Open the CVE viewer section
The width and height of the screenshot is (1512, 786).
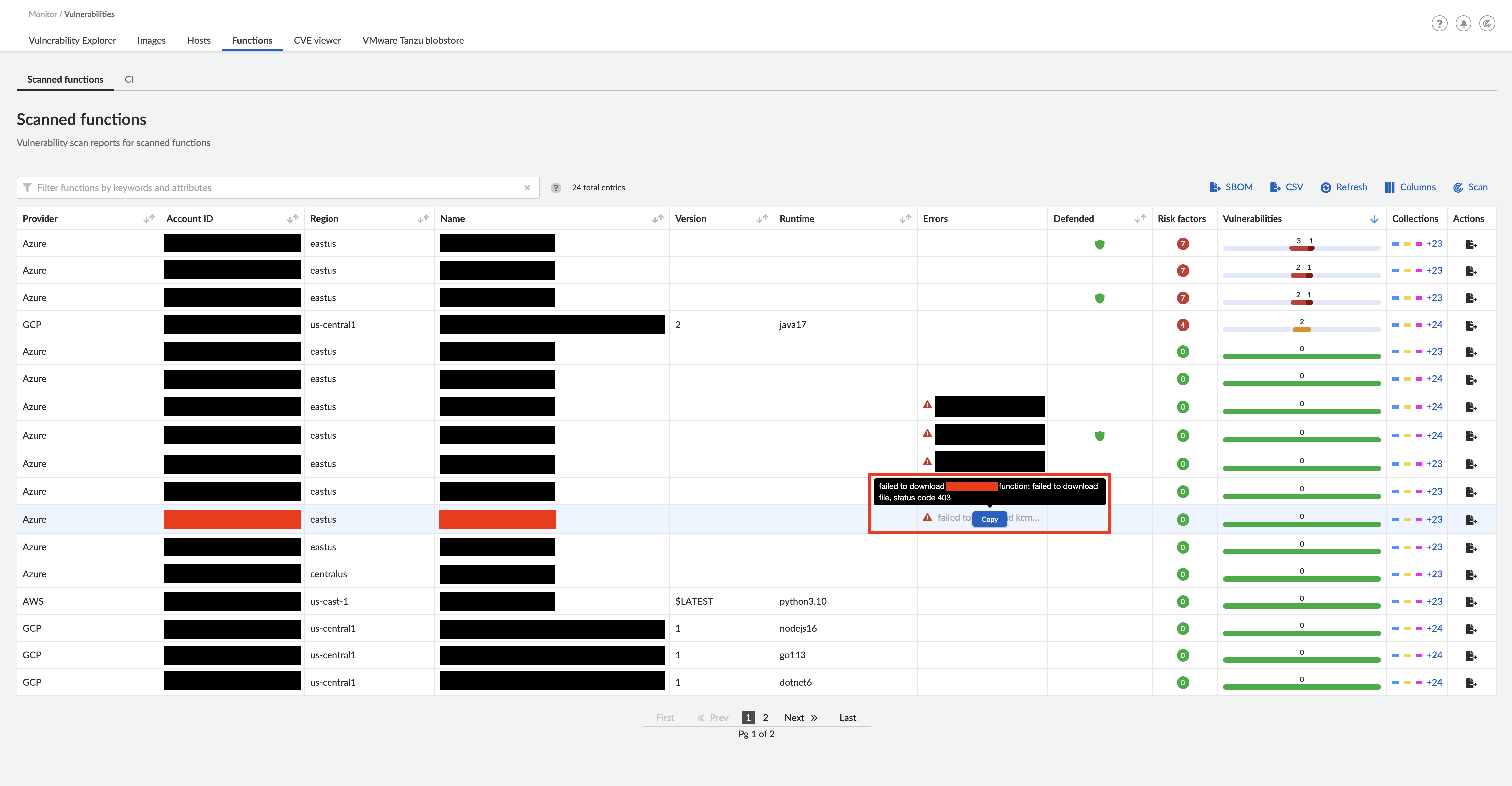point(317,40)
